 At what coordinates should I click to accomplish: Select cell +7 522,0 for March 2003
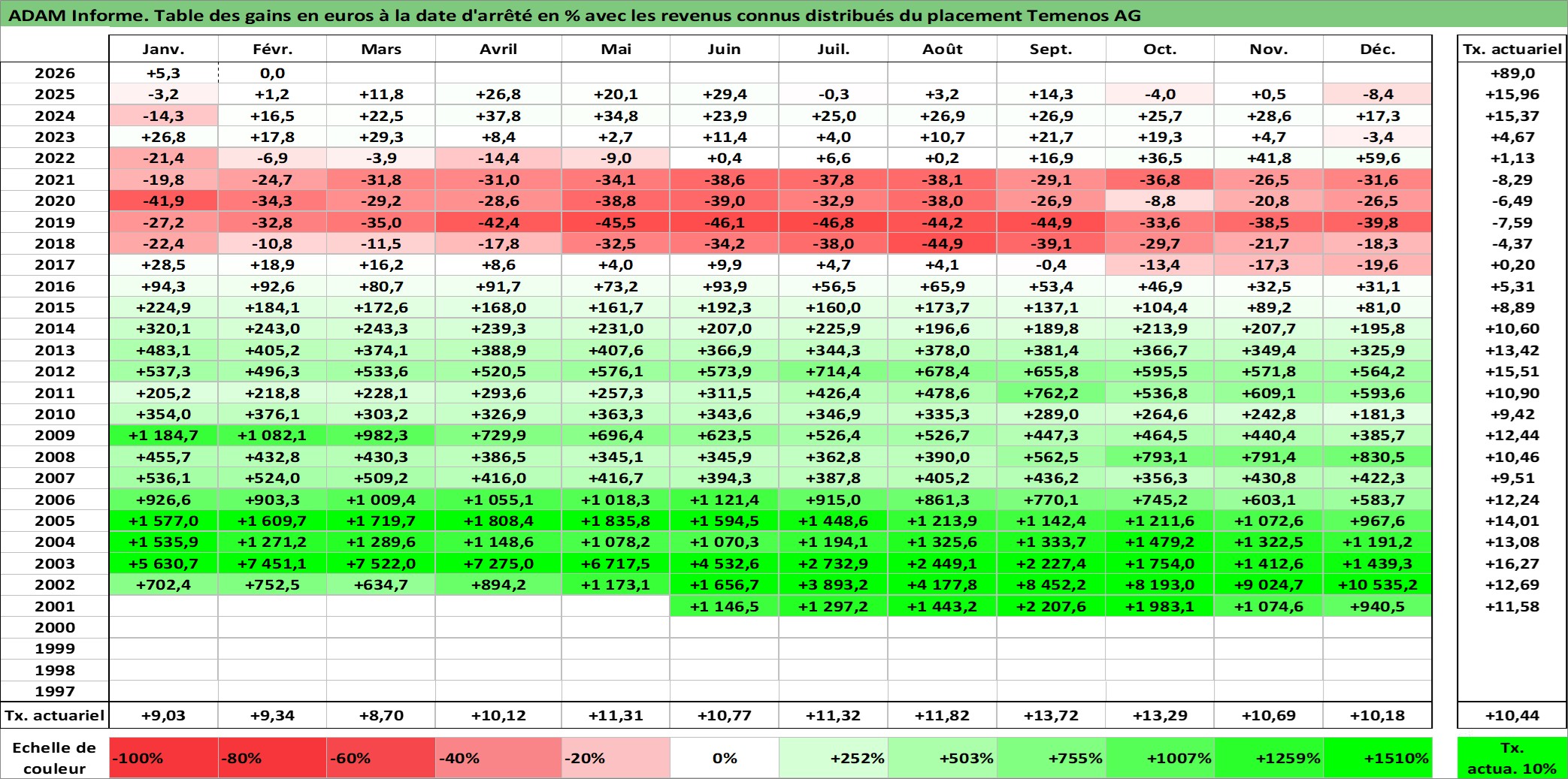[381, 563]
